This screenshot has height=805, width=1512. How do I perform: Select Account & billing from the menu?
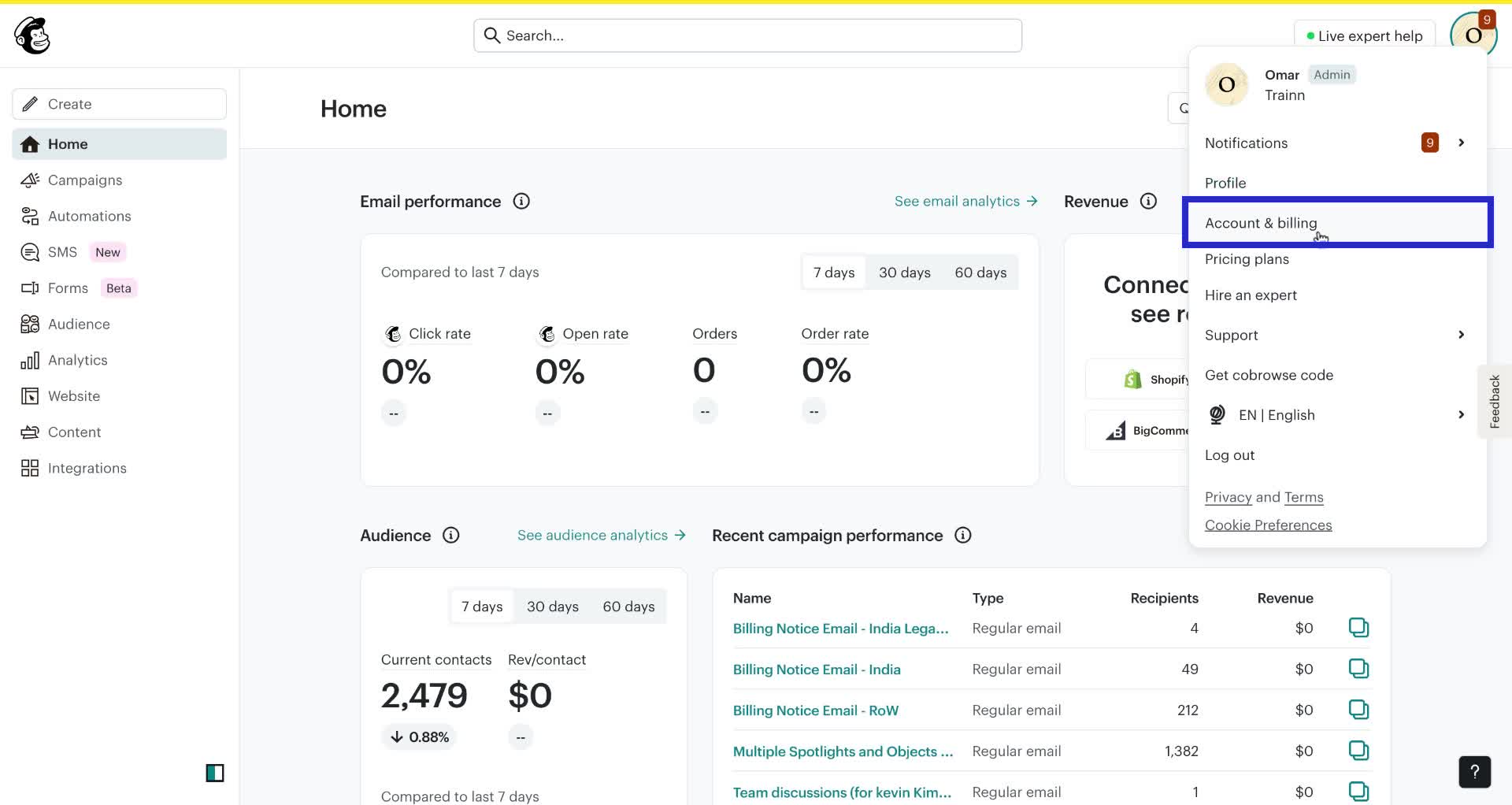[x=1261, y=223]
